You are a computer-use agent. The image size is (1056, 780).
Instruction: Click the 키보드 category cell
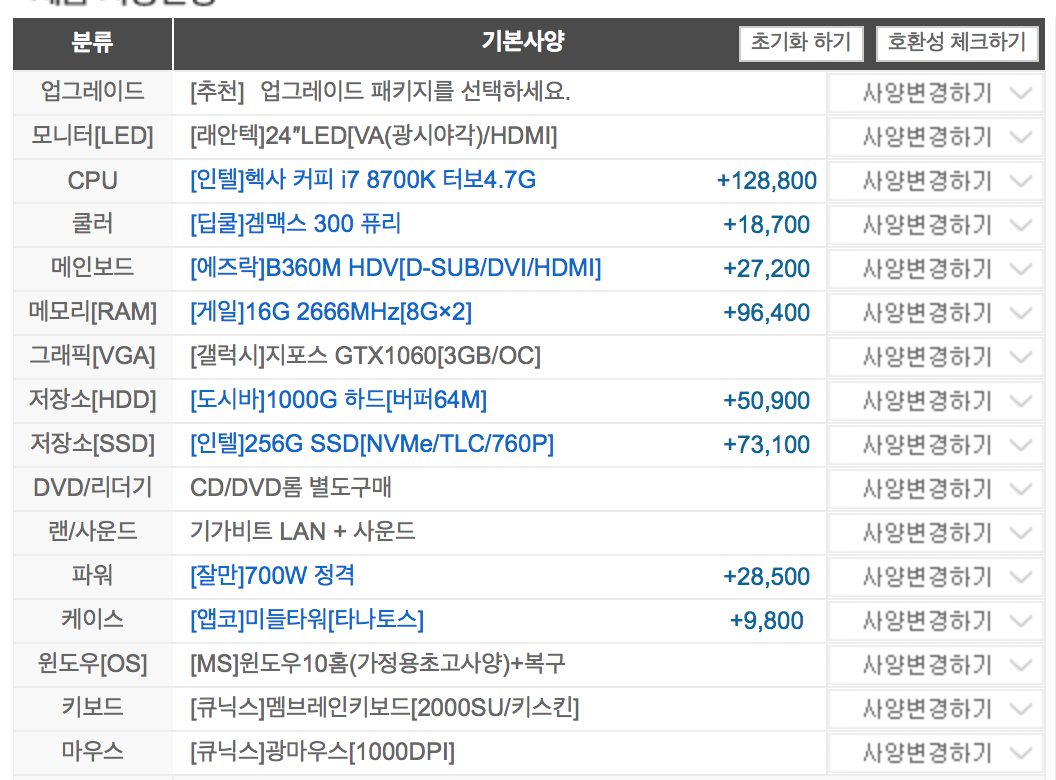tap(93, 709)
